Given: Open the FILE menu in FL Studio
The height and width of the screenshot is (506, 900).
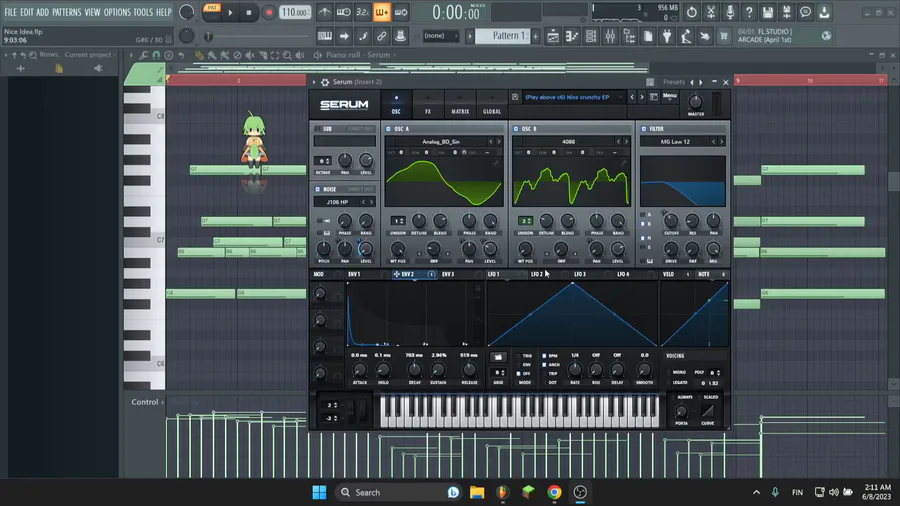Looking at the screenshot, I should tap(10, 12).
